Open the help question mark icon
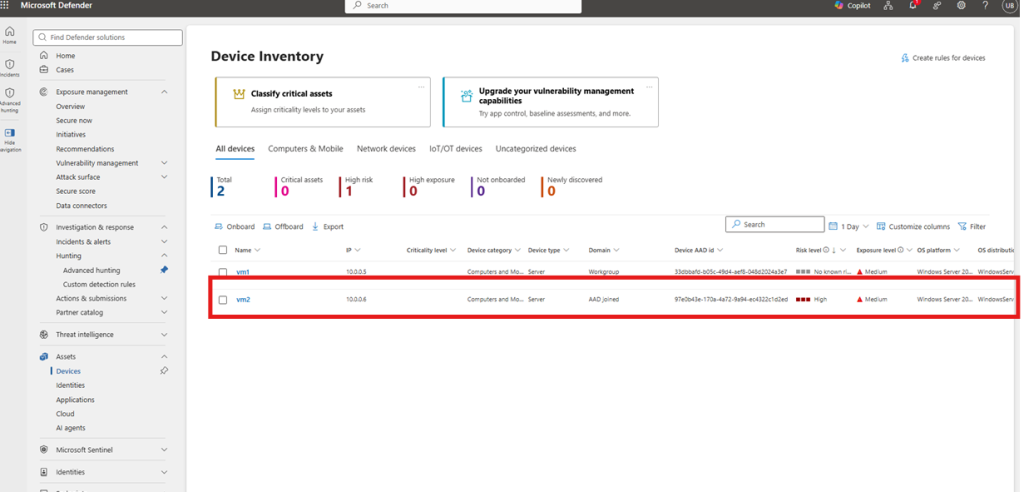 (x=985, y=5)
